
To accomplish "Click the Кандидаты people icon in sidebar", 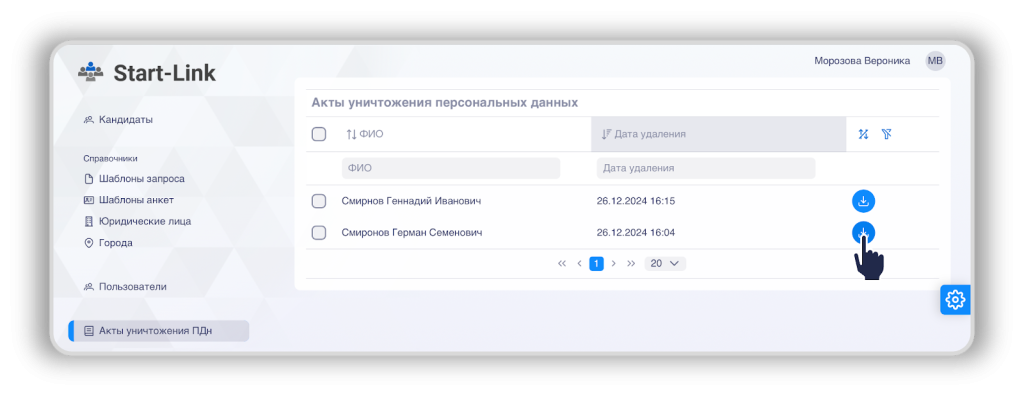I will [x=89, y=120].
